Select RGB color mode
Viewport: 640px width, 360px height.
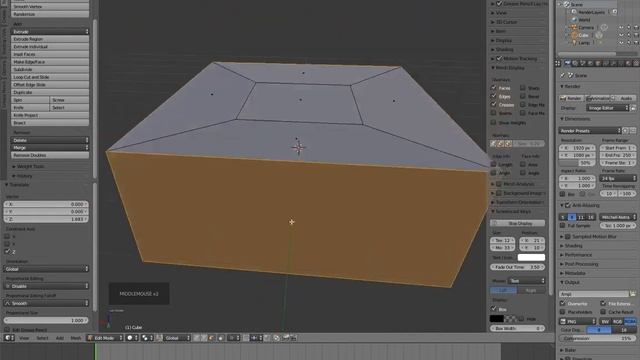617,322
